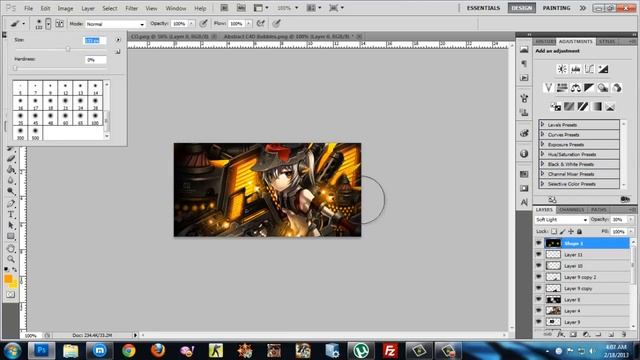Select the Pen tool in toolbox
640x360 pixels.
pyautogui.click(x=11, y=203)
